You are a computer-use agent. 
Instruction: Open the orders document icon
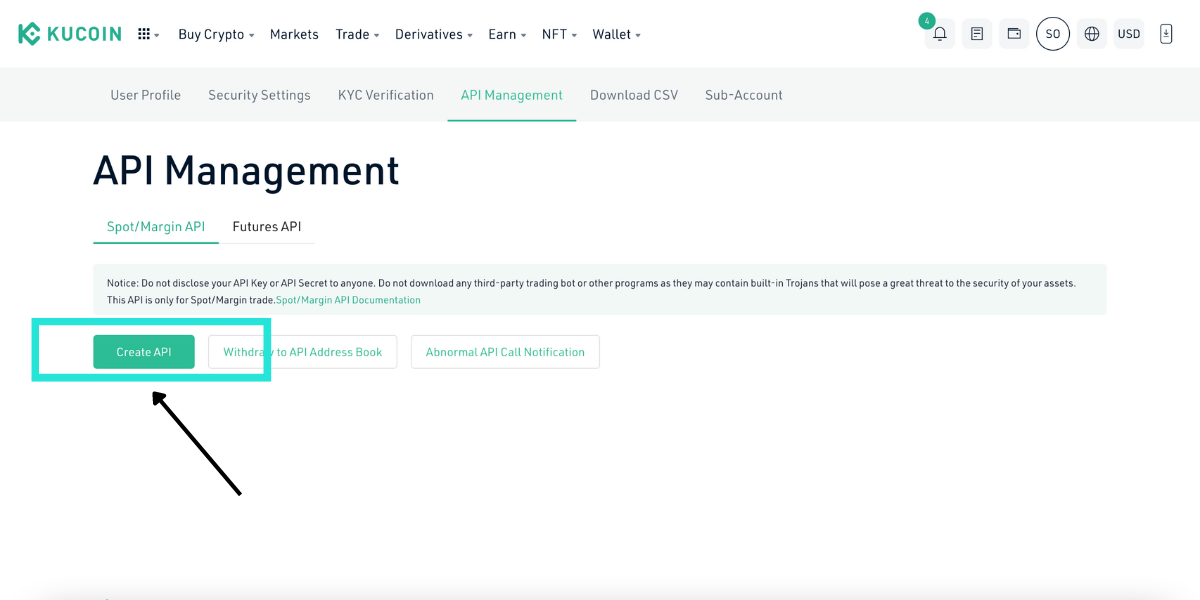tap(977, 34)
